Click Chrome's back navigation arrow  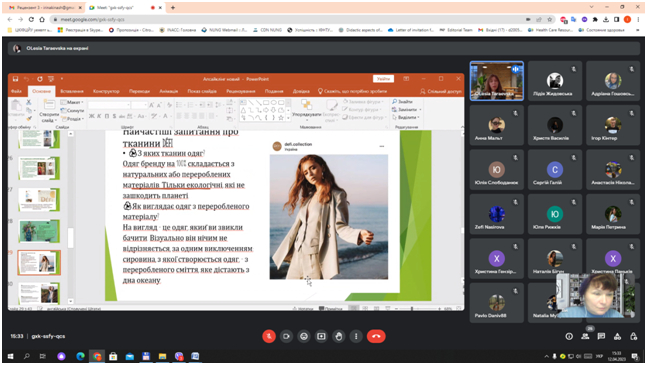click(10, 19)
